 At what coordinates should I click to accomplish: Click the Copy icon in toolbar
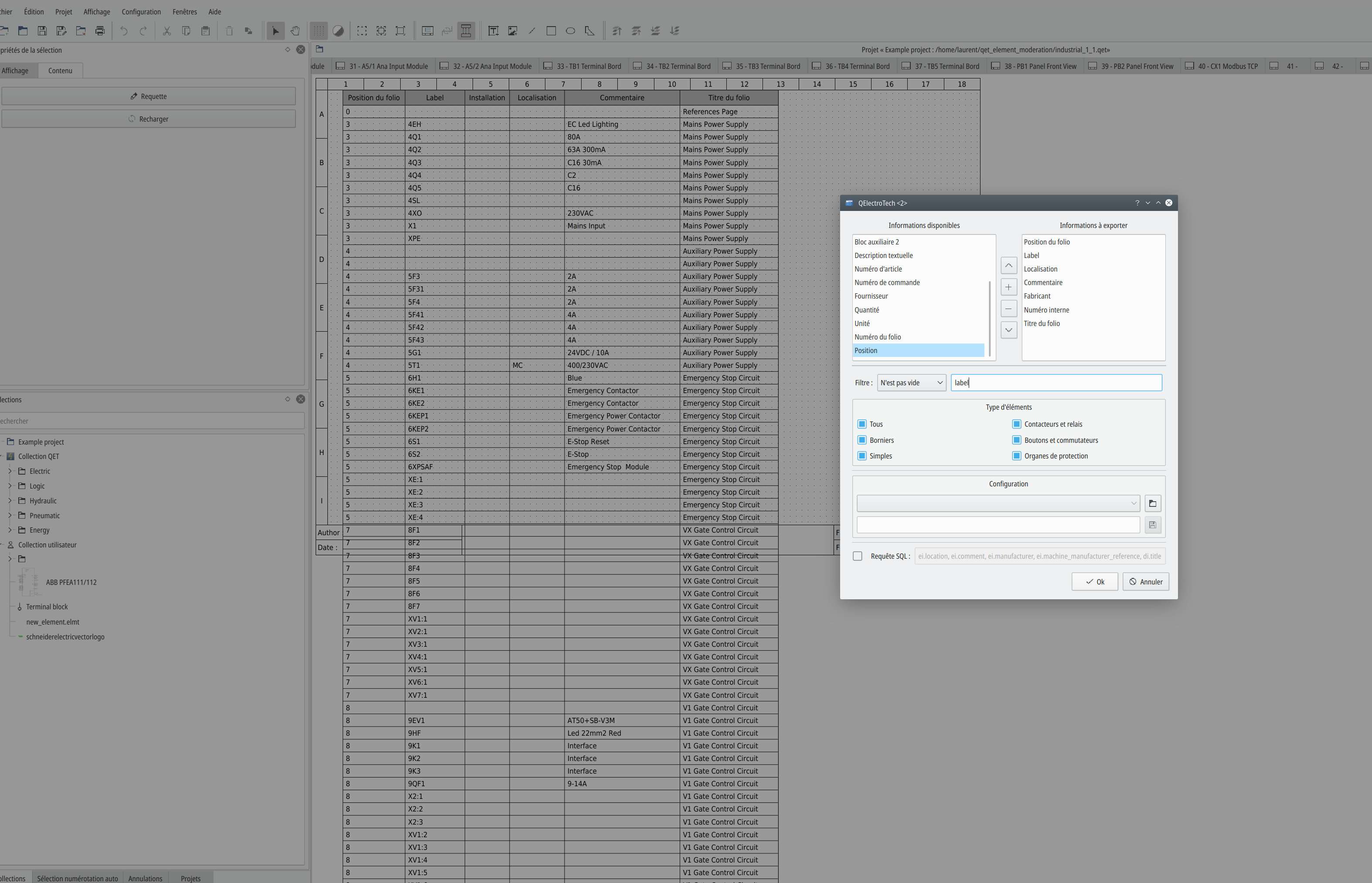point(187,31)
